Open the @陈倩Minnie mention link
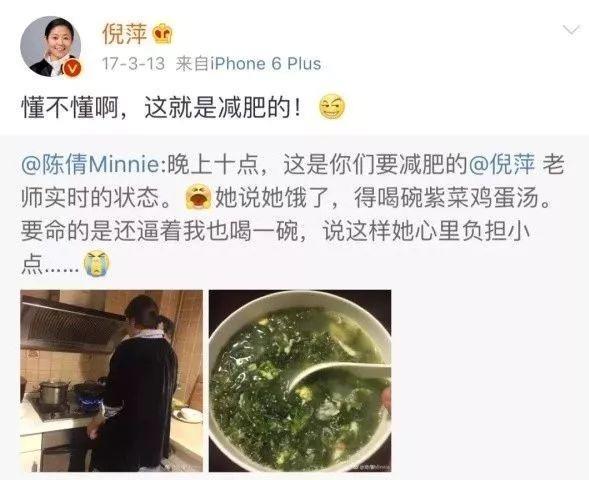 click(91, 165)
